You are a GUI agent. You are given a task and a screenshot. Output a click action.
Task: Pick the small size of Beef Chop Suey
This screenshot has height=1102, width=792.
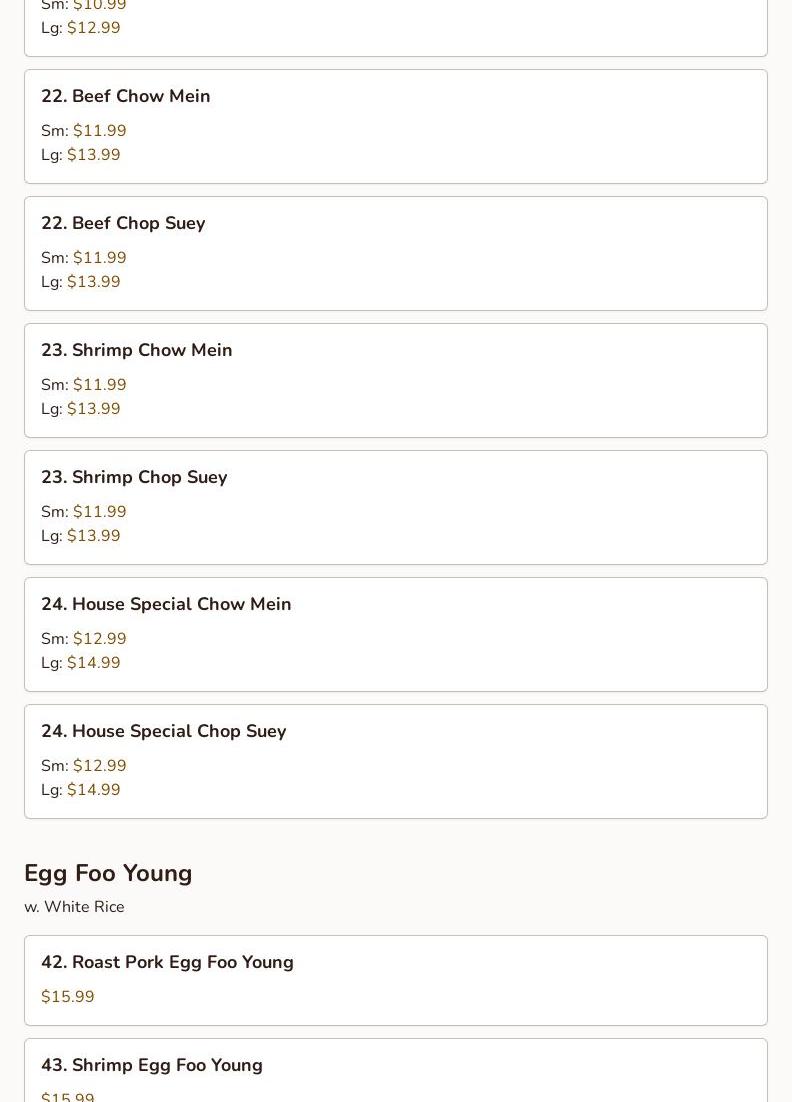coord(99,258)
